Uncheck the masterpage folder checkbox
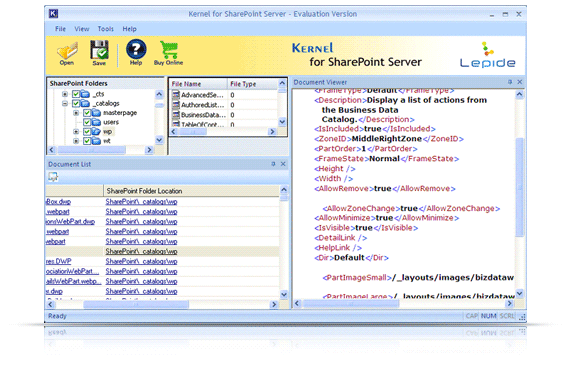This screenshot has width=570, height=366. click(87, 113)
